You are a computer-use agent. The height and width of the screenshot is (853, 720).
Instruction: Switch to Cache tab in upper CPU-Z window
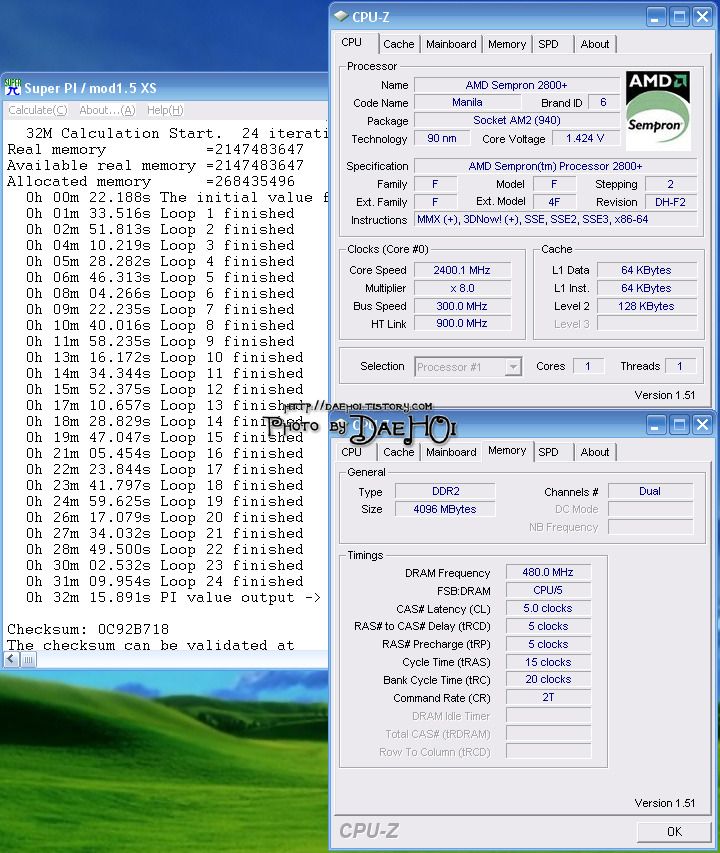coord(399,44)
